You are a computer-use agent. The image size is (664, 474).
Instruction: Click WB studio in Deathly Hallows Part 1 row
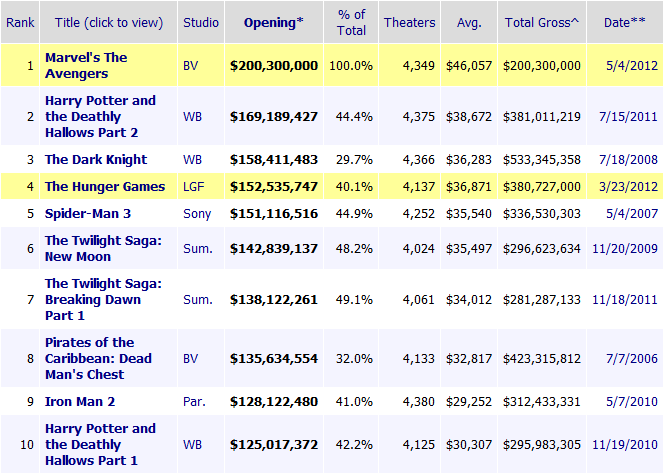(192, 445)
